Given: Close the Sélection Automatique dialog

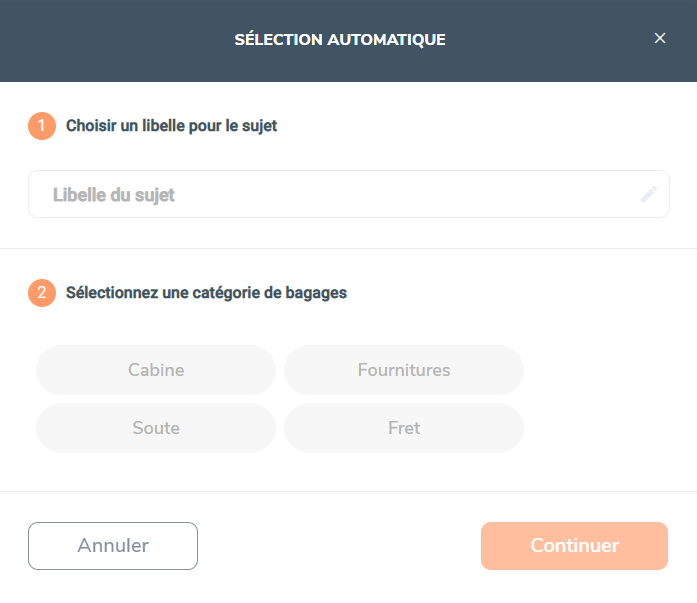Looking at the screenshot, I should click(660, 38).
